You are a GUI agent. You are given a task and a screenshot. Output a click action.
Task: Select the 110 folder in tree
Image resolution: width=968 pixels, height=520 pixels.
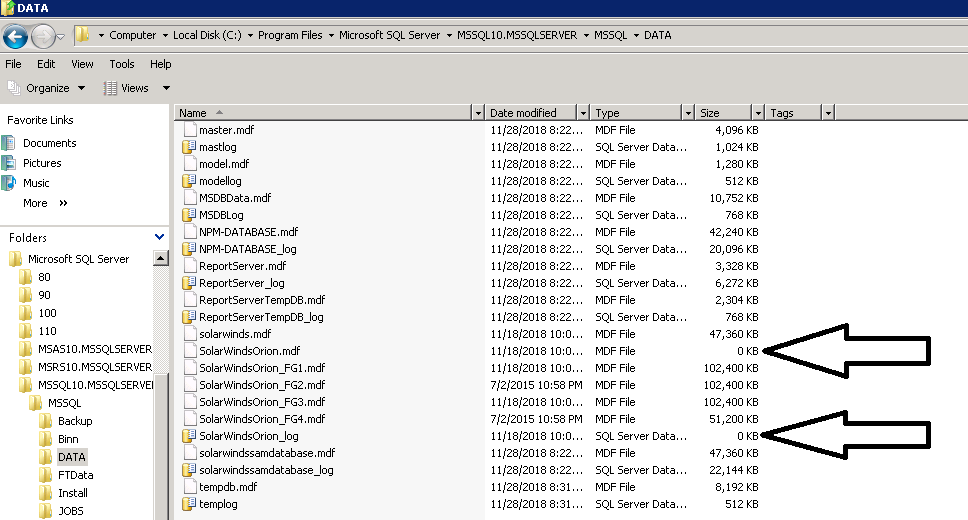47,331
